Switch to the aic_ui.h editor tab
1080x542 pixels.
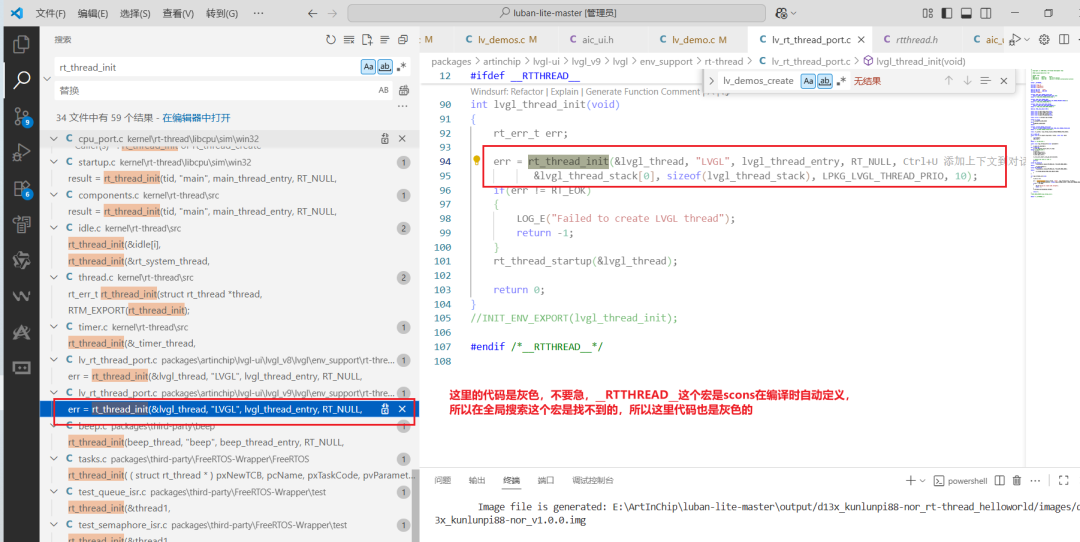pos(595,40)
